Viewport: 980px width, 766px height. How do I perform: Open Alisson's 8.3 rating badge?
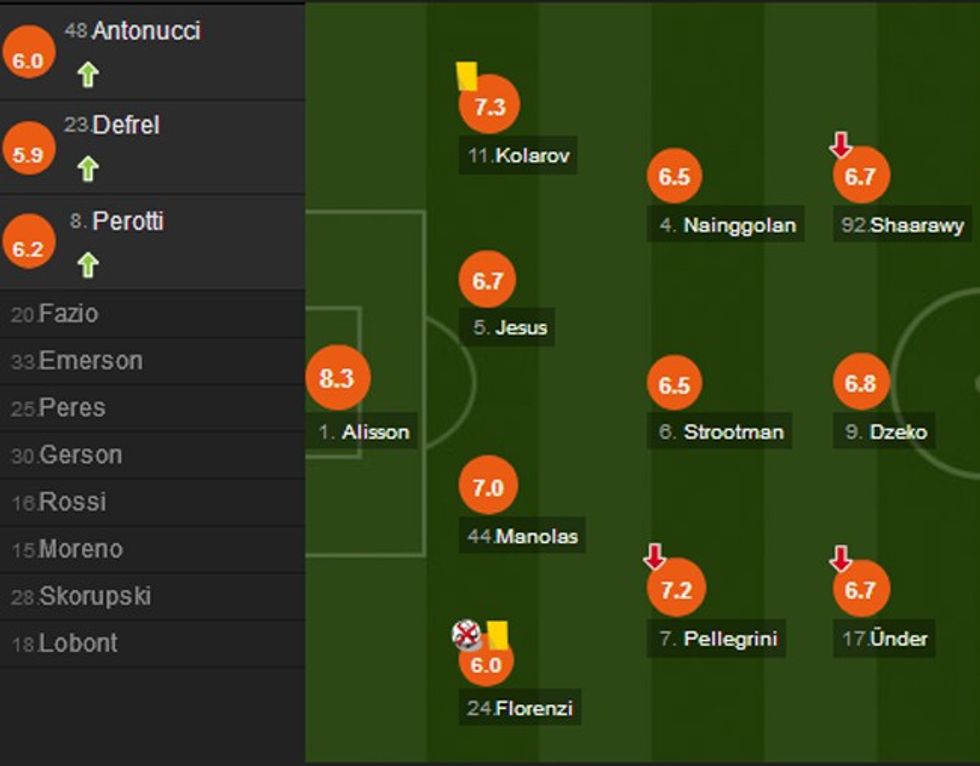pos(337,379)
